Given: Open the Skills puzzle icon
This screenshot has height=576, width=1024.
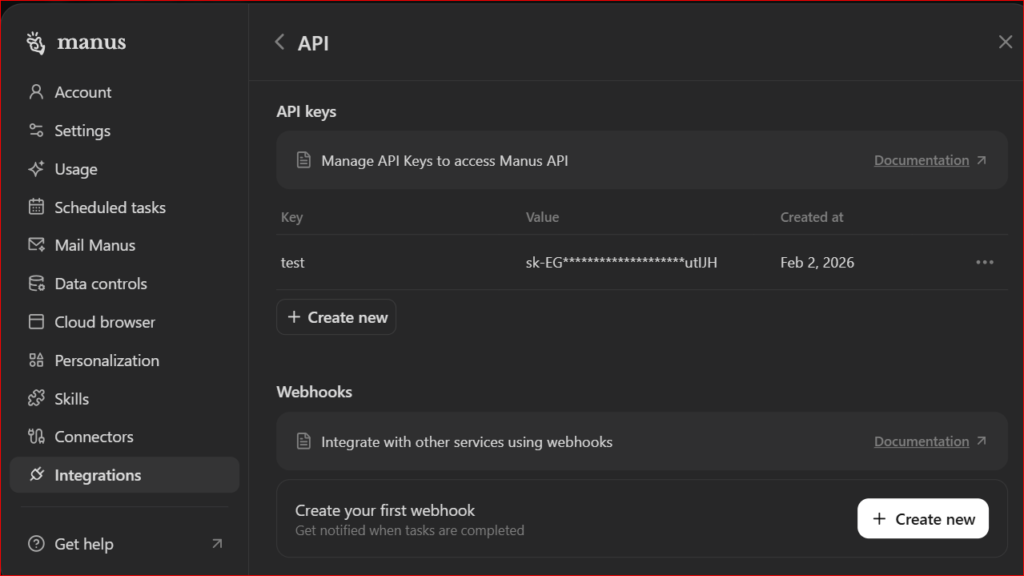Looking at the screenshot, I should click(x=36, y=399).
